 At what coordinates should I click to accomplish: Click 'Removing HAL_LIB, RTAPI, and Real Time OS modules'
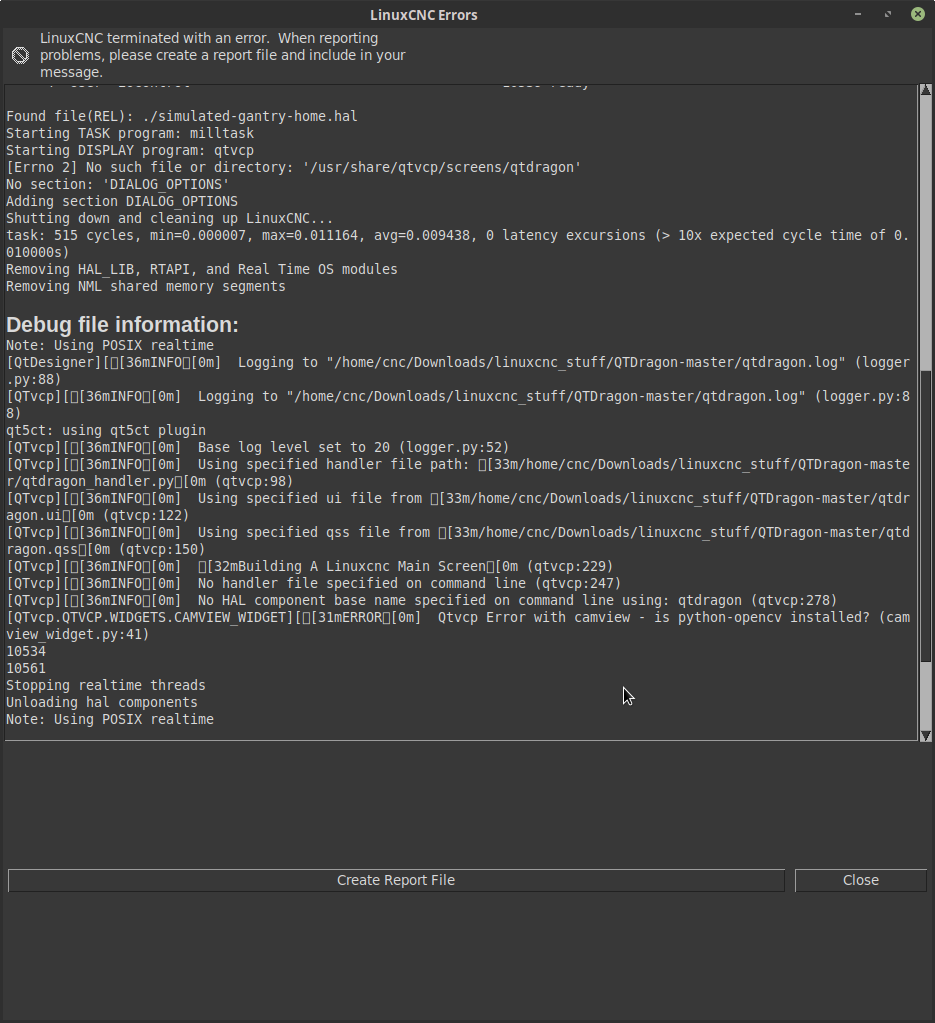coord(202,269)
